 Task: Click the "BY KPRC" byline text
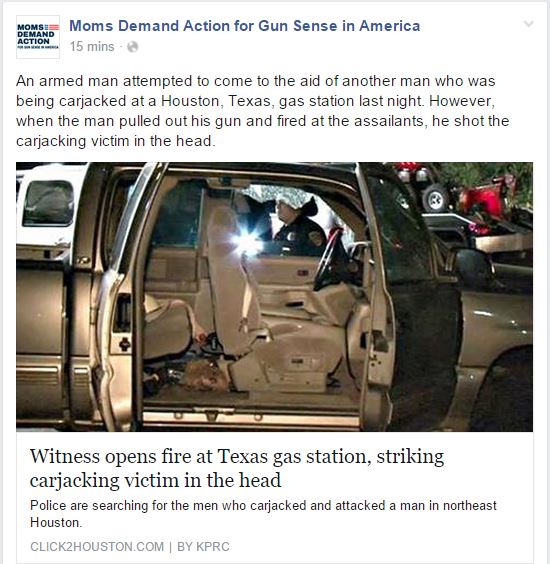(203, 547)
